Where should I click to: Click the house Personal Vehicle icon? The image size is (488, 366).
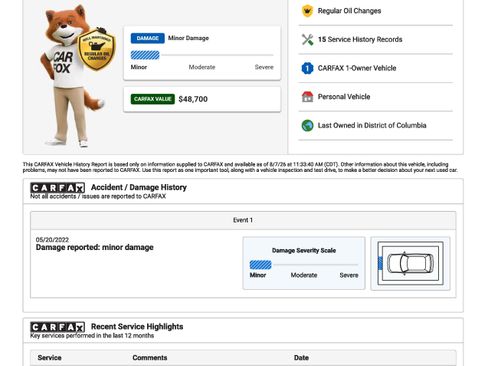[307, 97]
